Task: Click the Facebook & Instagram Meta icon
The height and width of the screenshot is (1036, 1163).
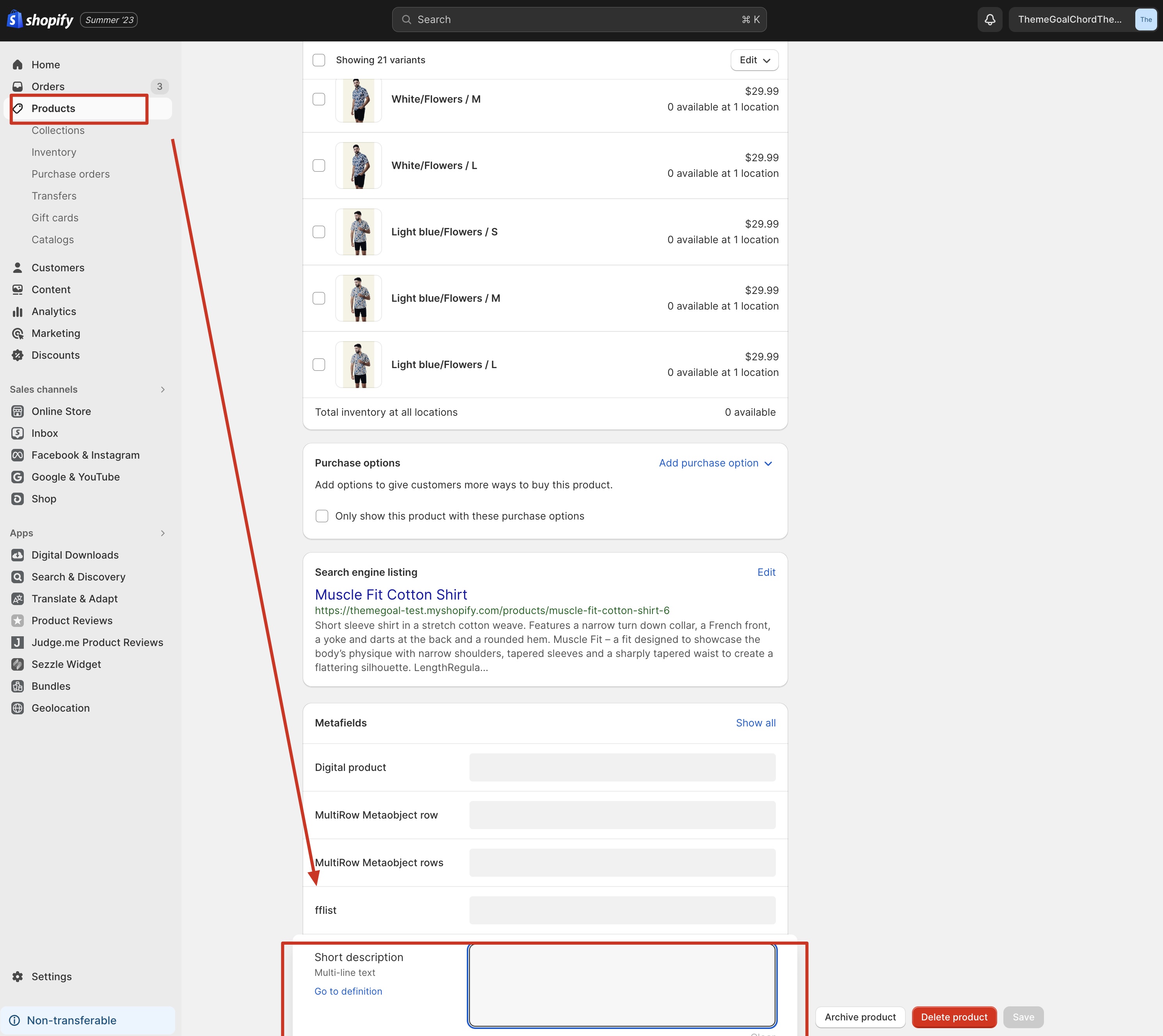Action: [18, 455]
